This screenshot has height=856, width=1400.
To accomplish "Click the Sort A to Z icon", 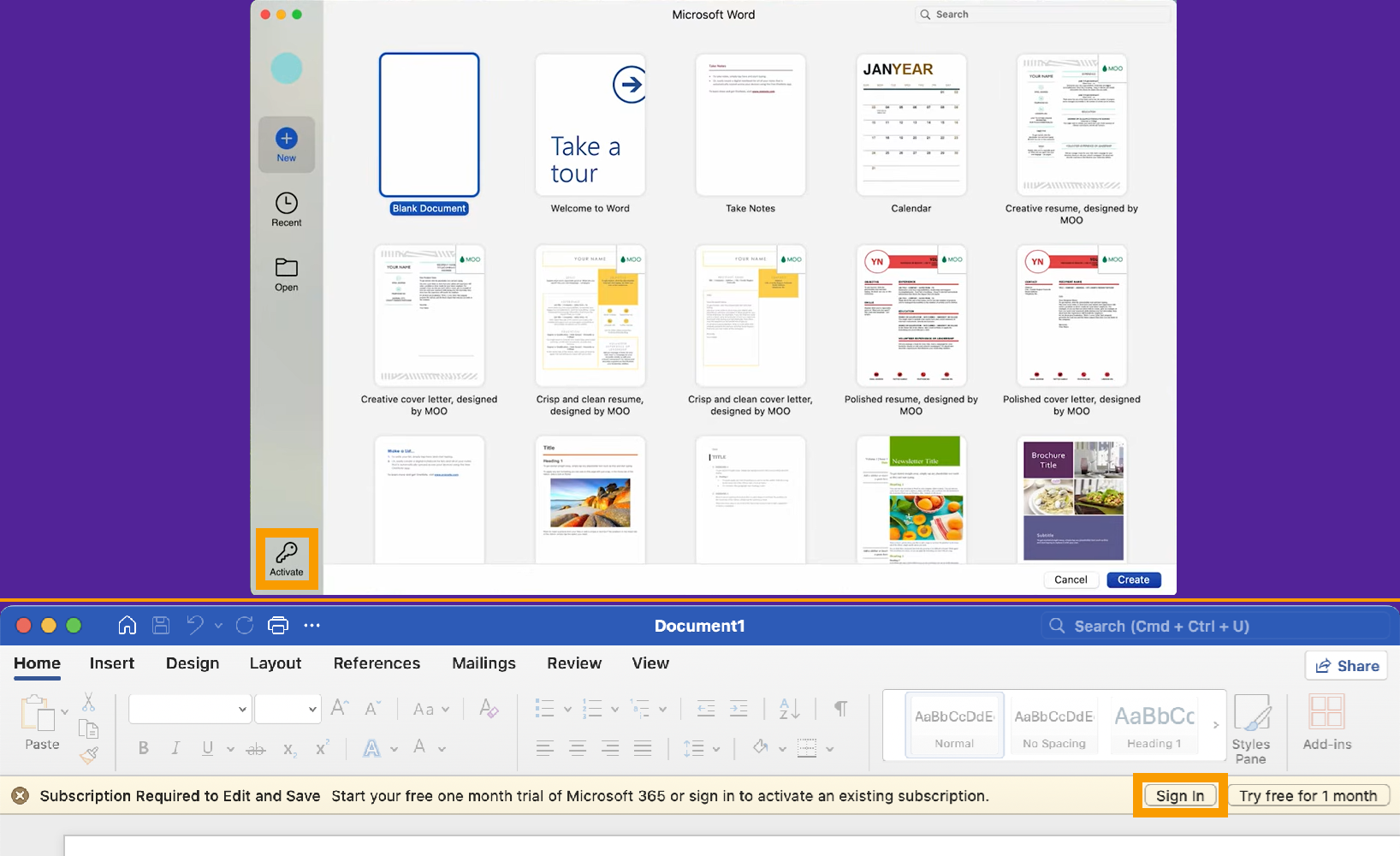I will 789,708.
